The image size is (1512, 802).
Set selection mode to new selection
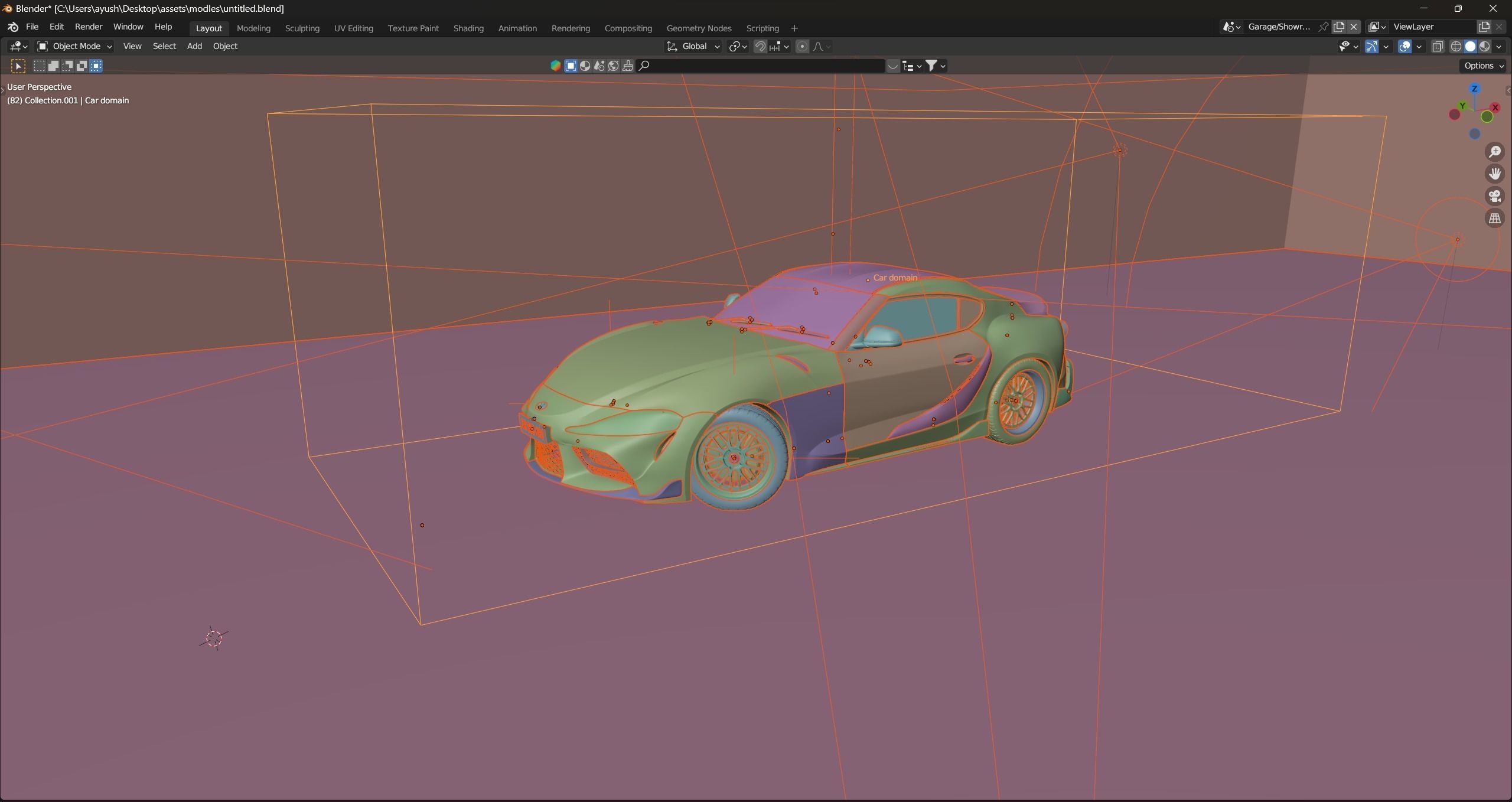tap(39, 66)
